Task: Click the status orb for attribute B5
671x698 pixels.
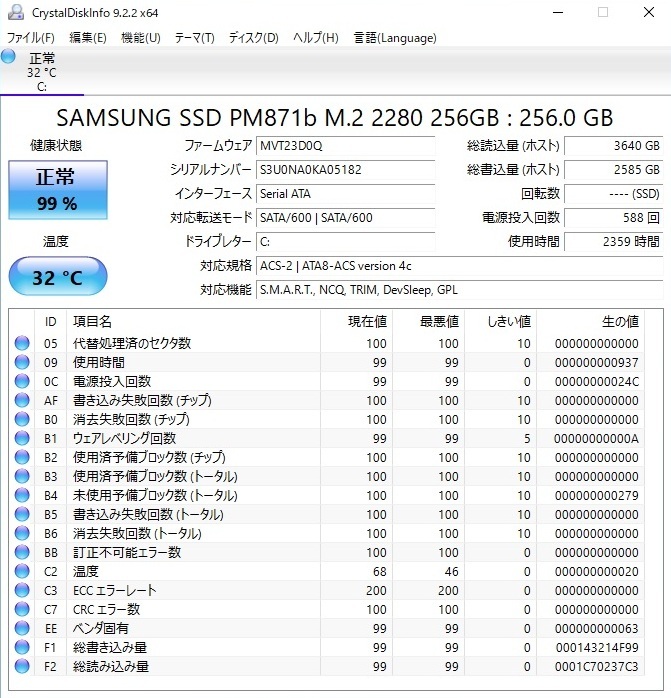Action: click(x=22, y=514)
